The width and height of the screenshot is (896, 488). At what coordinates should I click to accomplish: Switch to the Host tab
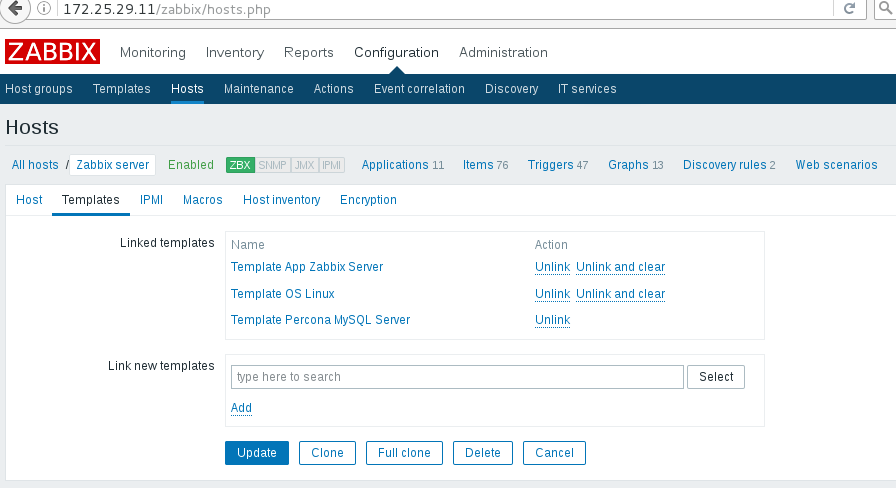[29, 200]
